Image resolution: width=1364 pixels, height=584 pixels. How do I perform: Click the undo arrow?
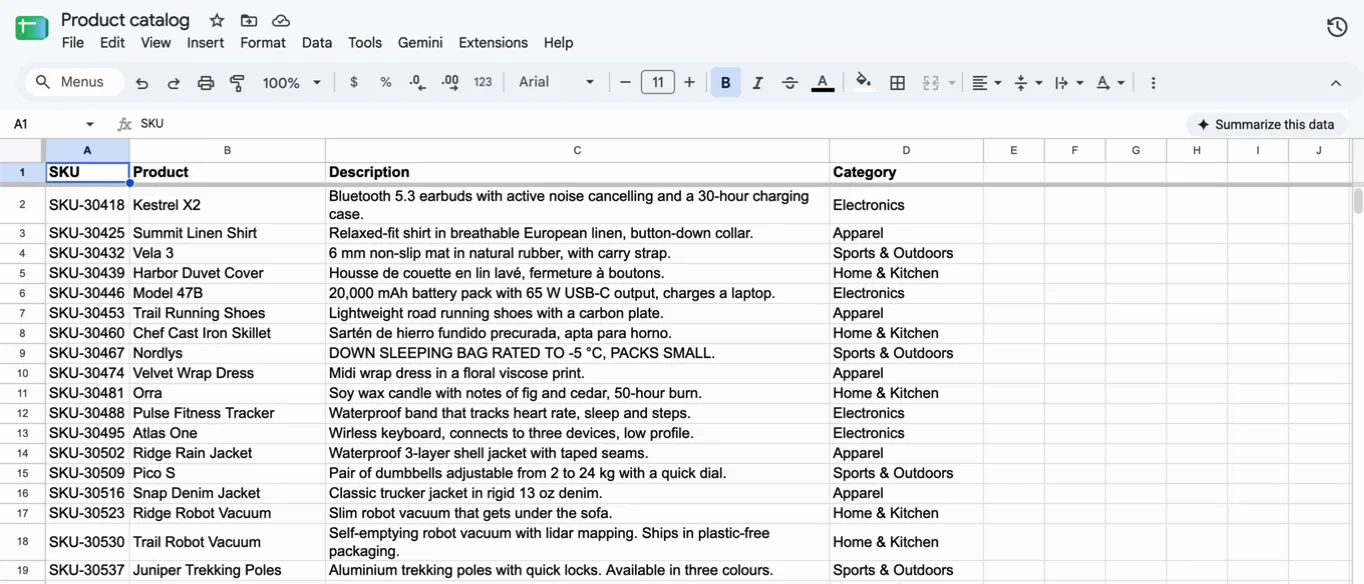coord(142,83)
